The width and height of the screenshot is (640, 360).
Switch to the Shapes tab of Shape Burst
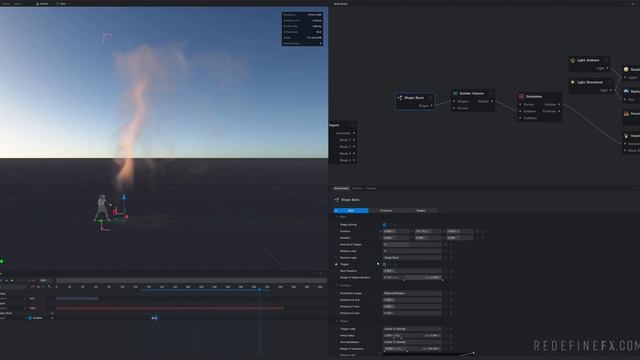pos(421,211)
